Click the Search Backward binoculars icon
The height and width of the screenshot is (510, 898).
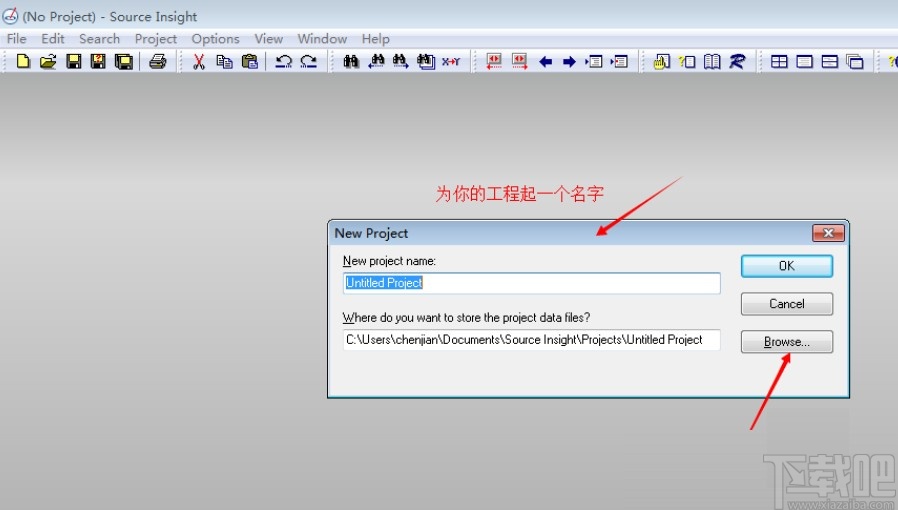pyautogui.click(x=376, y=61)
